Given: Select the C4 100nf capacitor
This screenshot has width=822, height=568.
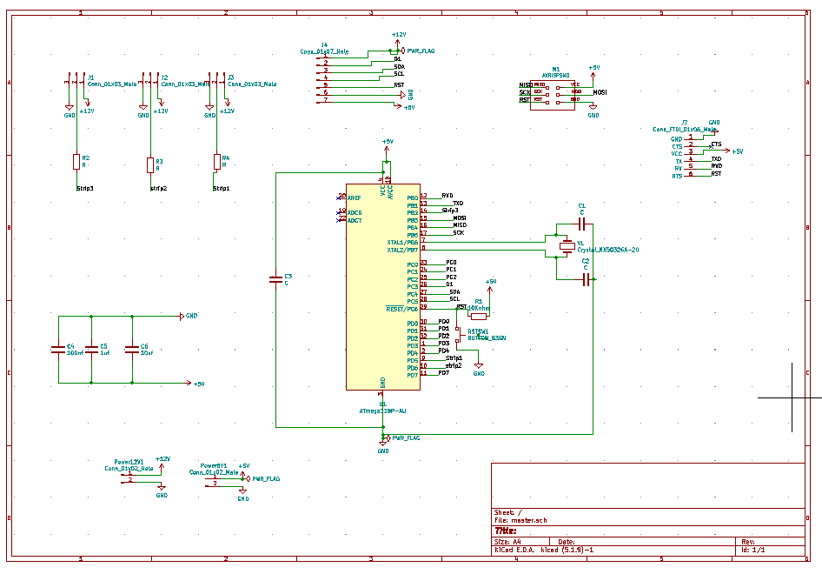Looking at the screenshot, I should 58,349.
